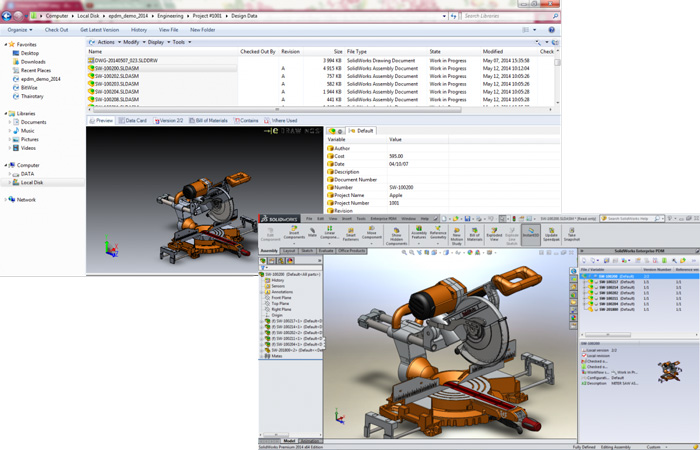Click the Save icon in SolidWorks
The width and height of the screenshot is (700, 450).
coord(467,219)
